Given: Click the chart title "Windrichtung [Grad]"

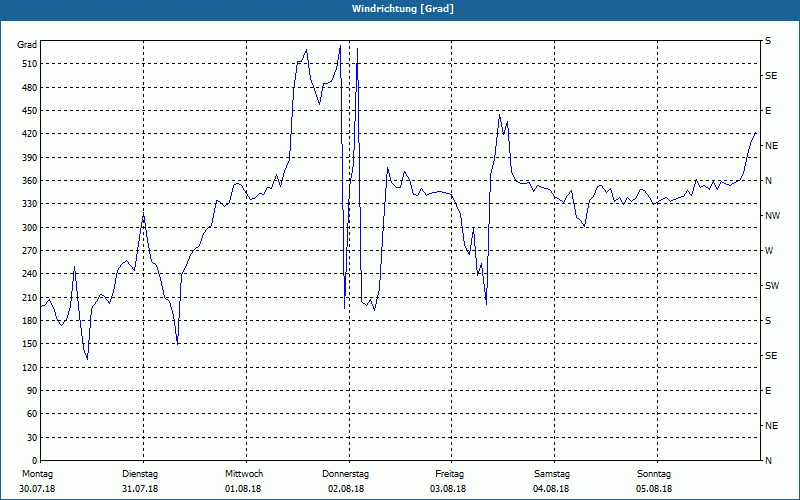Looking at the screenshot, I should 403,9.
